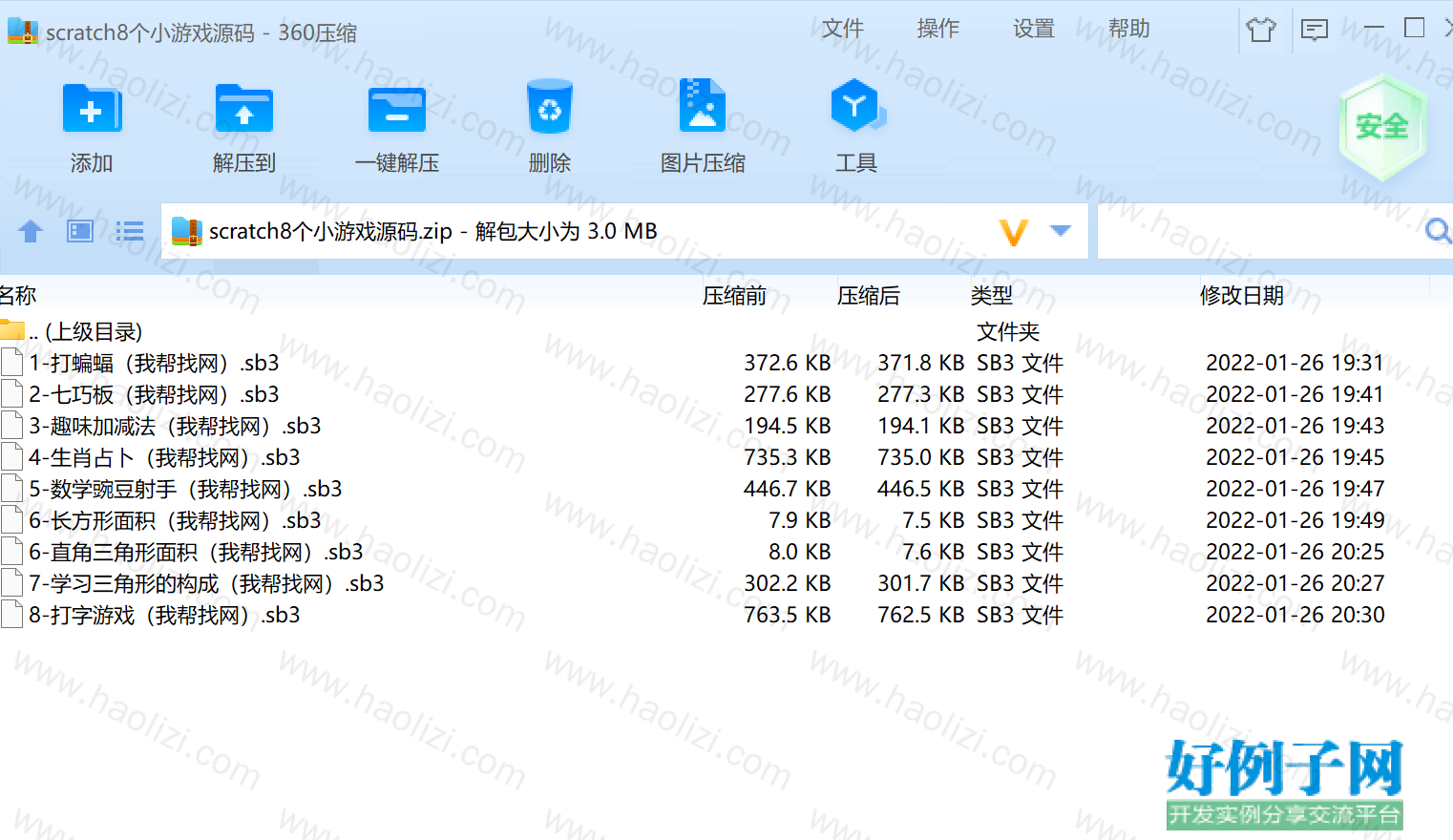Click the 上级目录 folder icon
The height and width of the screenshot is (840, 1453).
click(12, 330)
